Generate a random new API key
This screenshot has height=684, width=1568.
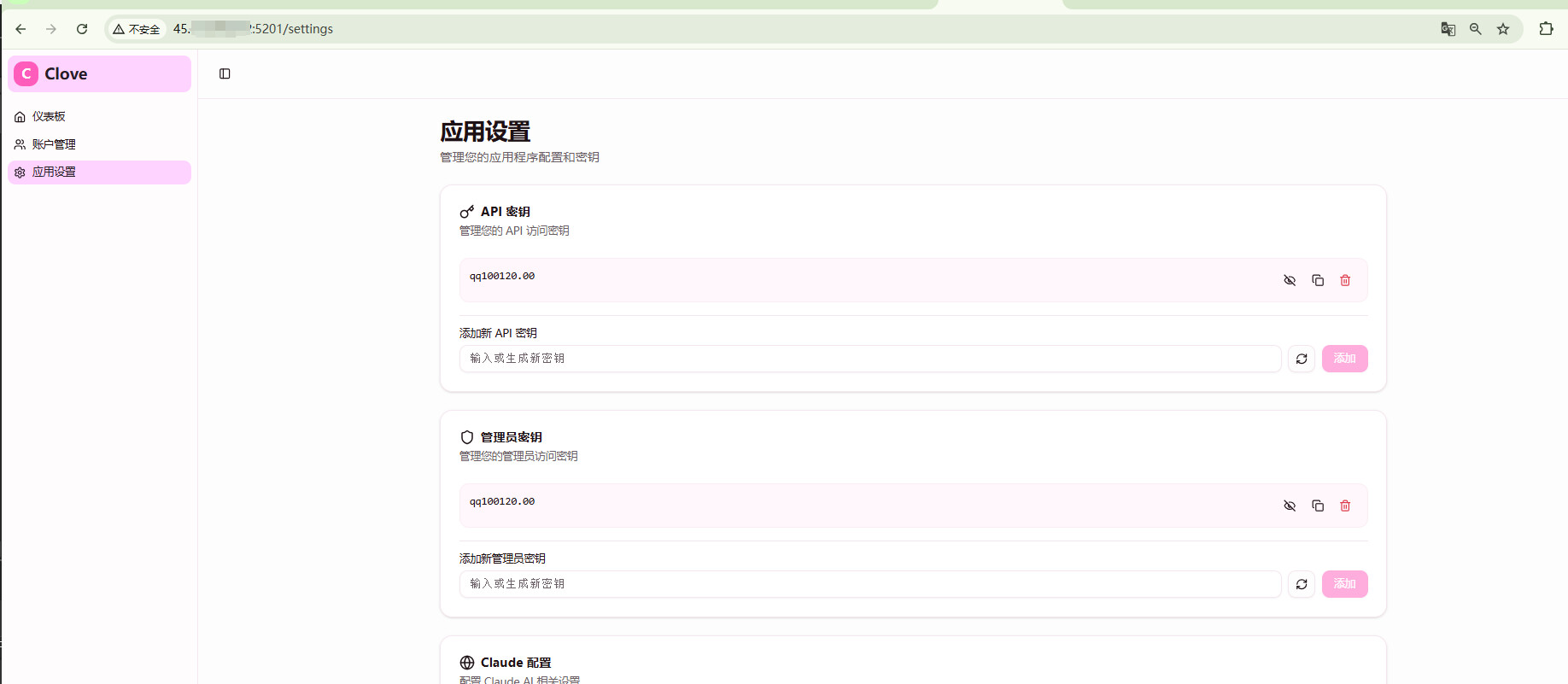click(1302, 359)
